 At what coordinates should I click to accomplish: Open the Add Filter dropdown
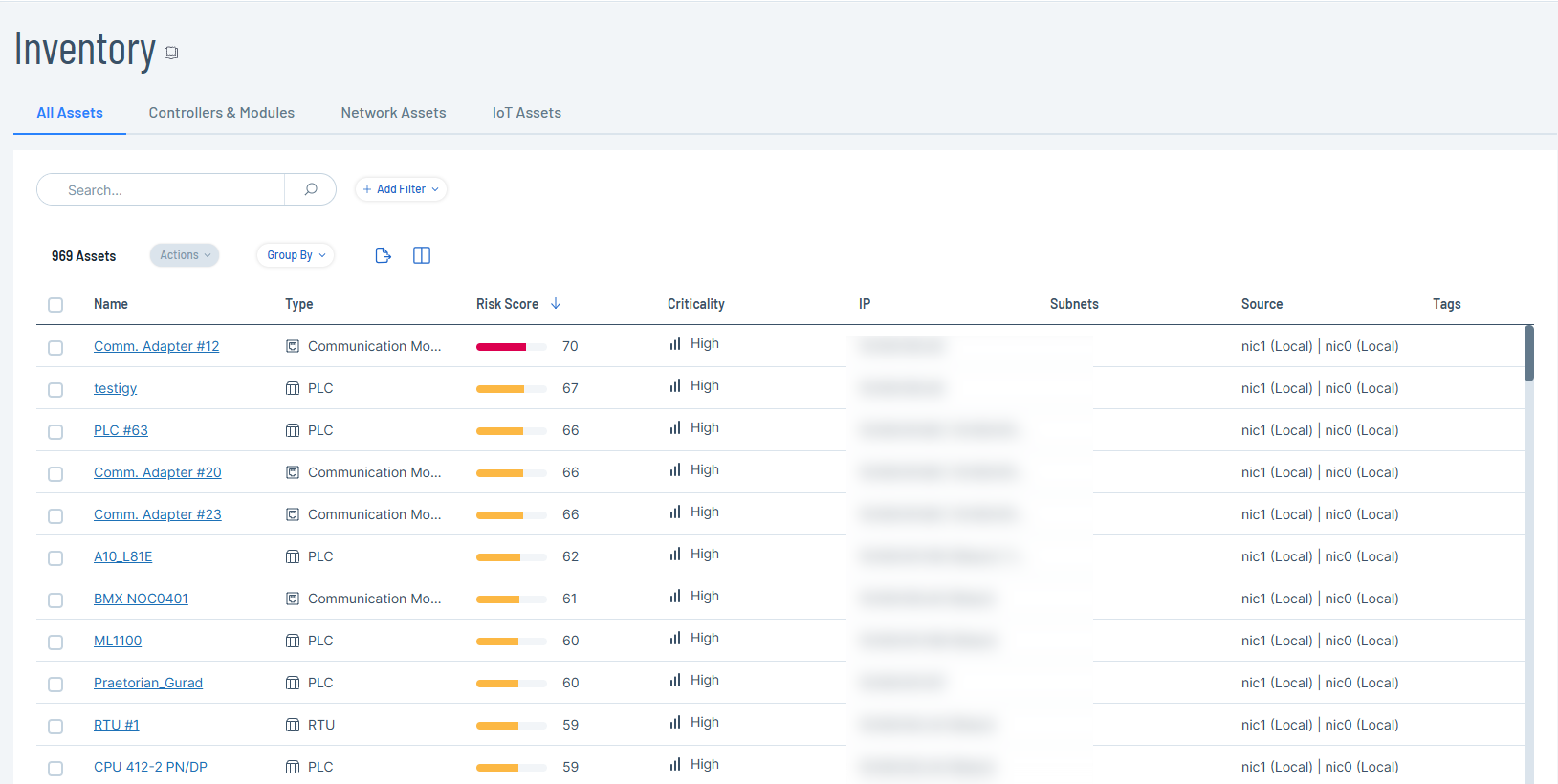pyautogui.click(x=401, y=189)
